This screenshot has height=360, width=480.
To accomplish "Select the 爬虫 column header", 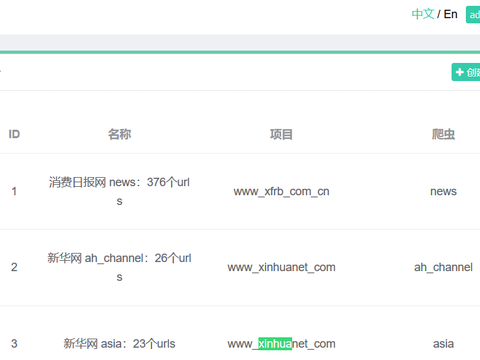I will tap(443, 134).
